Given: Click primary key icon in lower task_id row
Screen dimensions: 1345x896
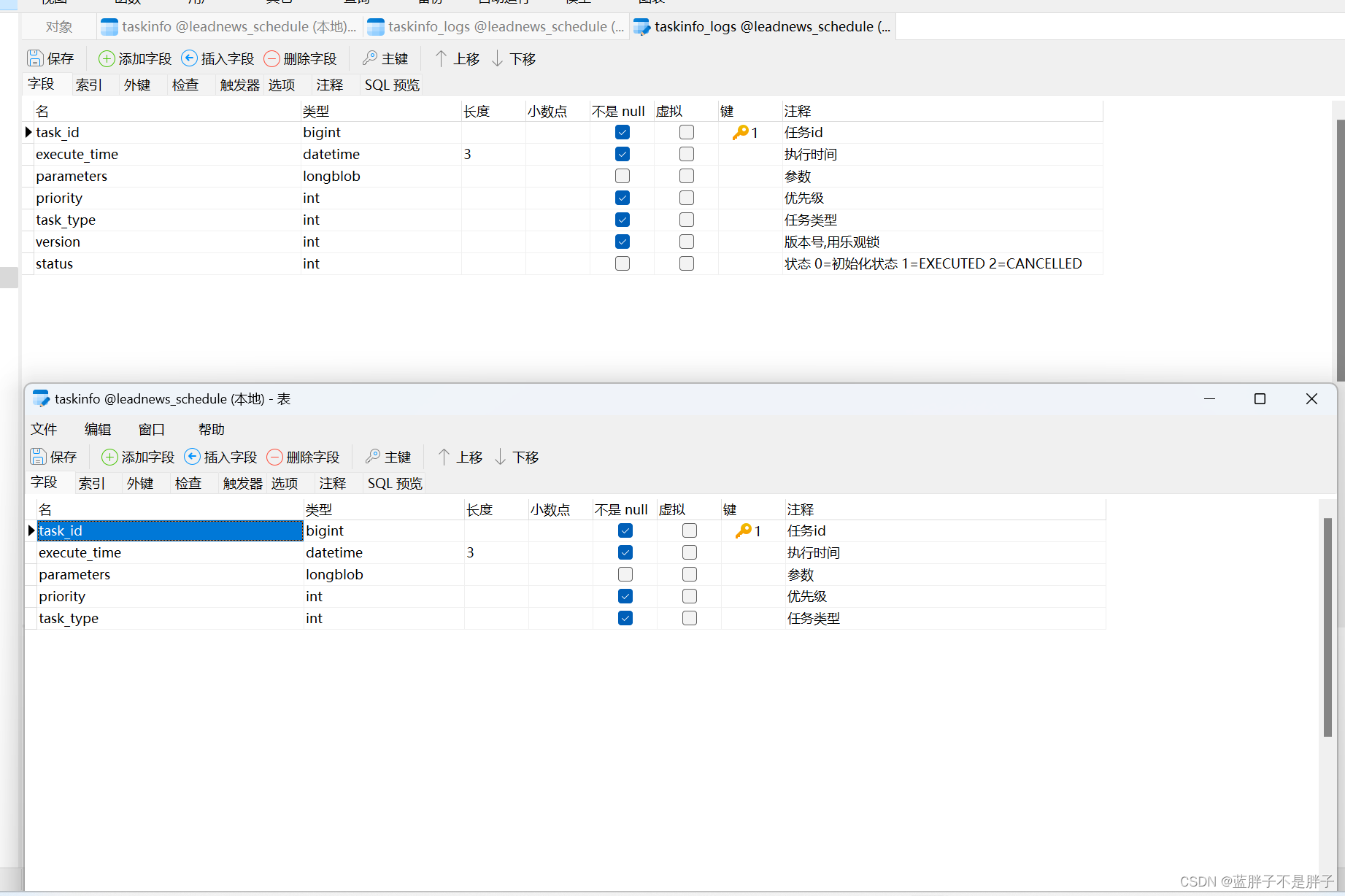Looking at the screenshot, I should pos(743,530).
